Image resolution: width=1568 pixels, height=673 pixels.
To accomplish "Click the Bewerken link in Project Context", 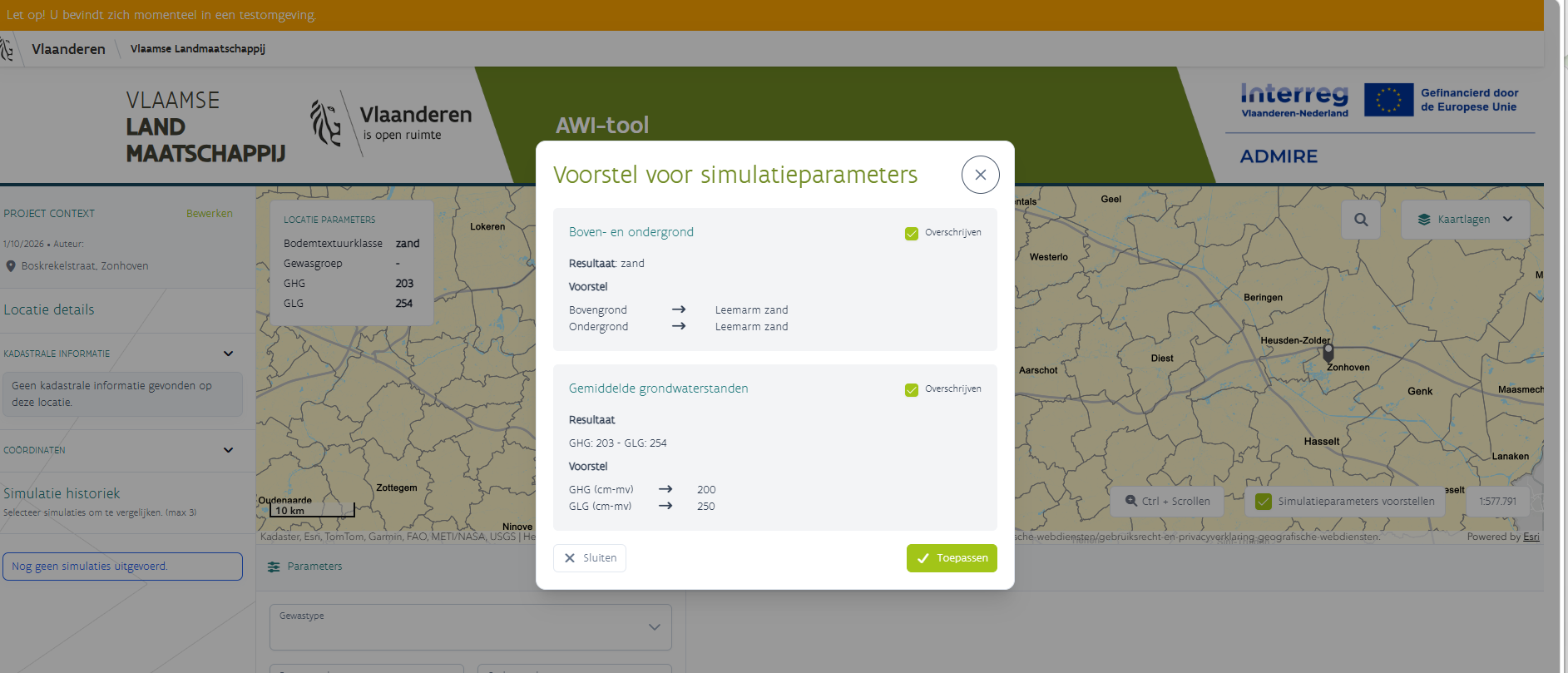I will click(x=210, y=214).
